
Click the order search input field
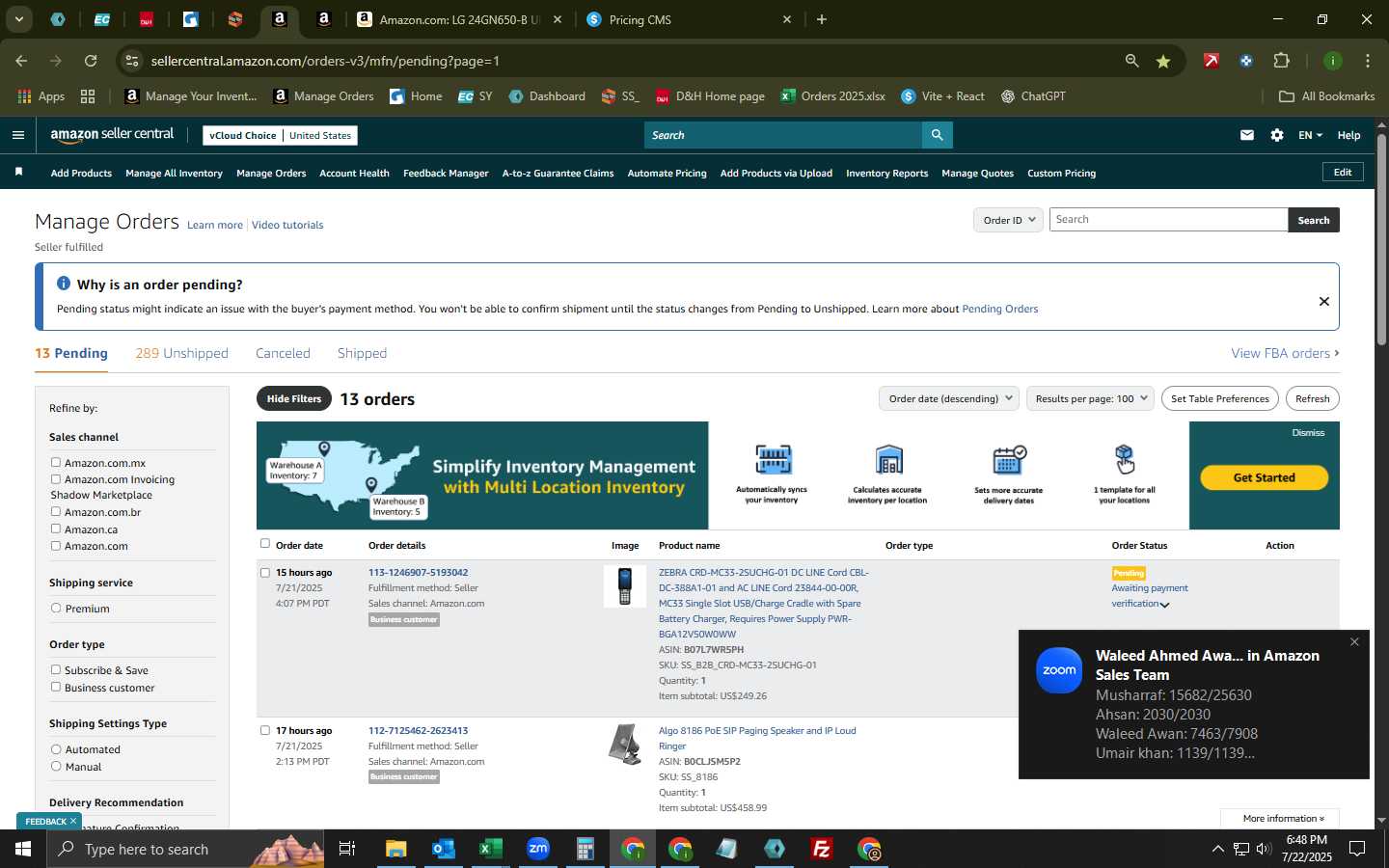[x=1168, y=220]
